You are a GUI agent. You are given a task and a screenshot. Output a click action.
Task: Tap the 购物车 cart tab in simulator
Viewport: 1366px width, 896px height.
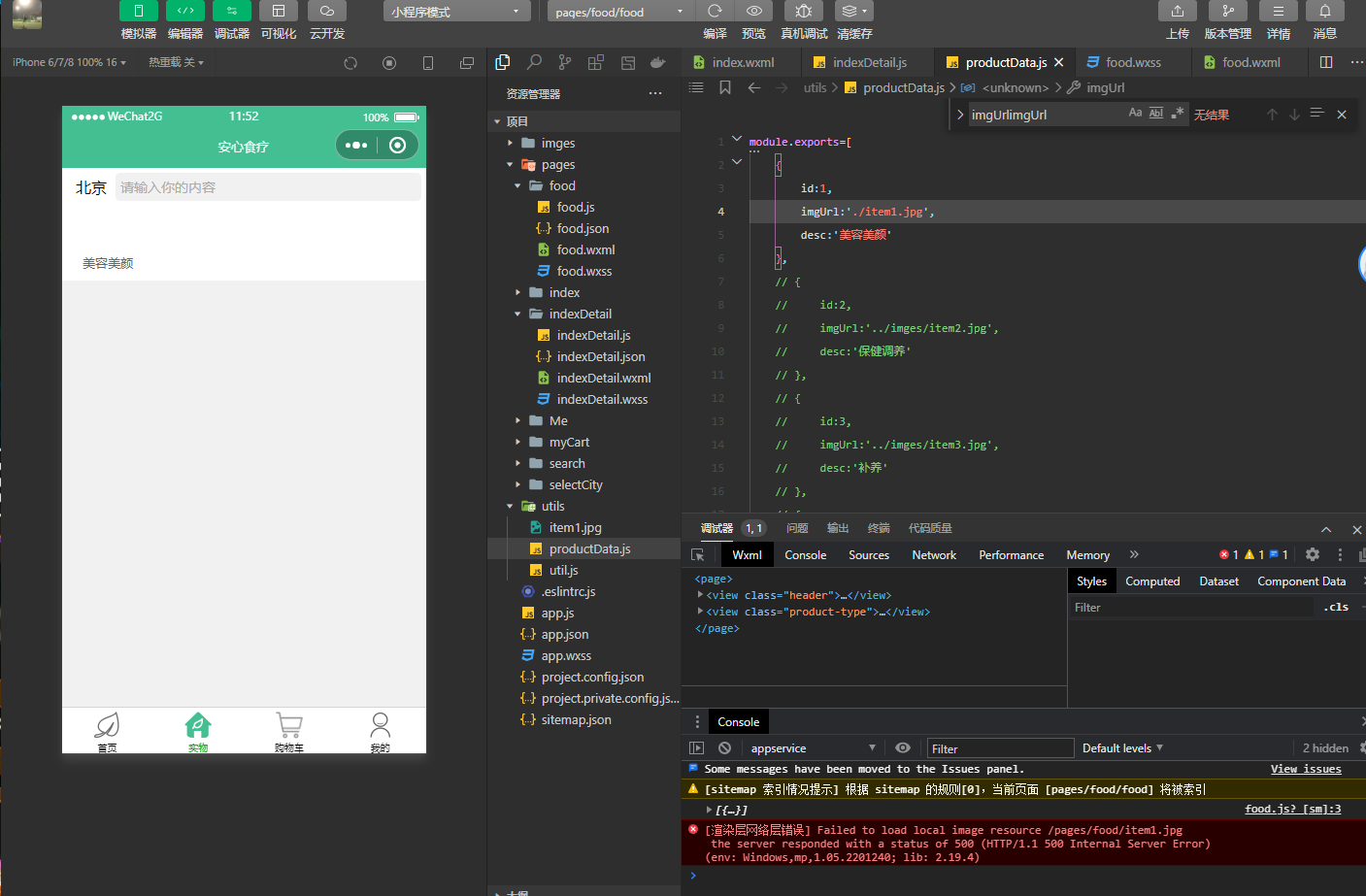289,733
